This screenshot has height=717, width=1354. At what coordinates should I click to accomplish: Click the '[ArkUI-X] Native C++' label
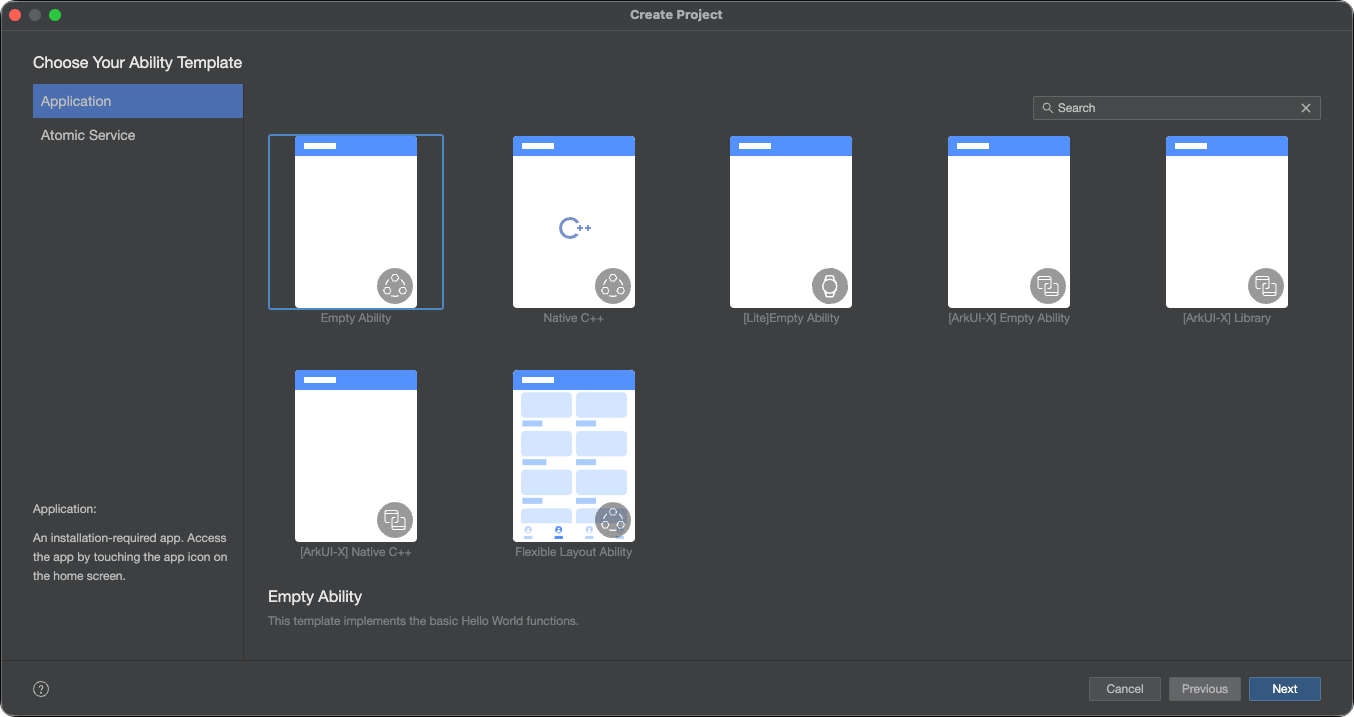(356, 552)
